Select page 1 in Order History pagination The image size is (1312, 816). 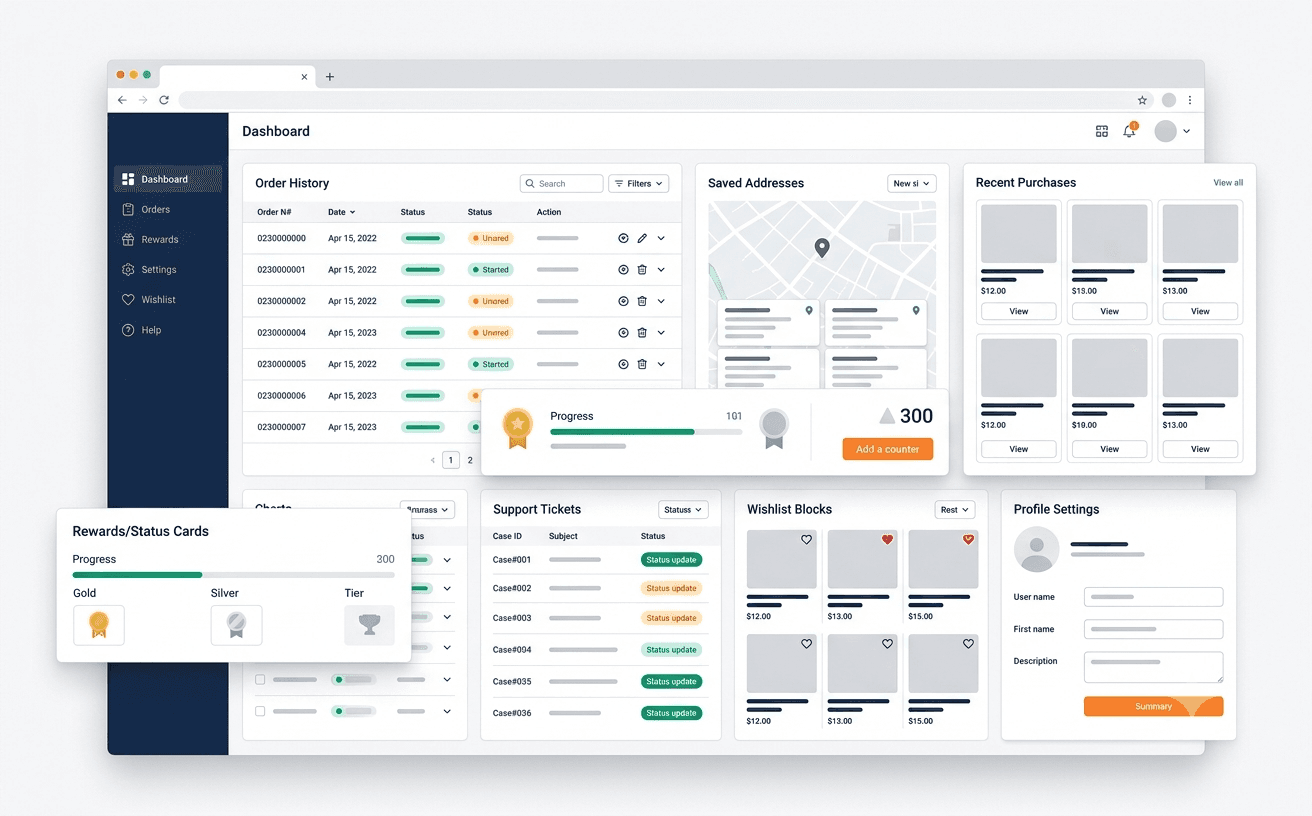click(451, 460)
